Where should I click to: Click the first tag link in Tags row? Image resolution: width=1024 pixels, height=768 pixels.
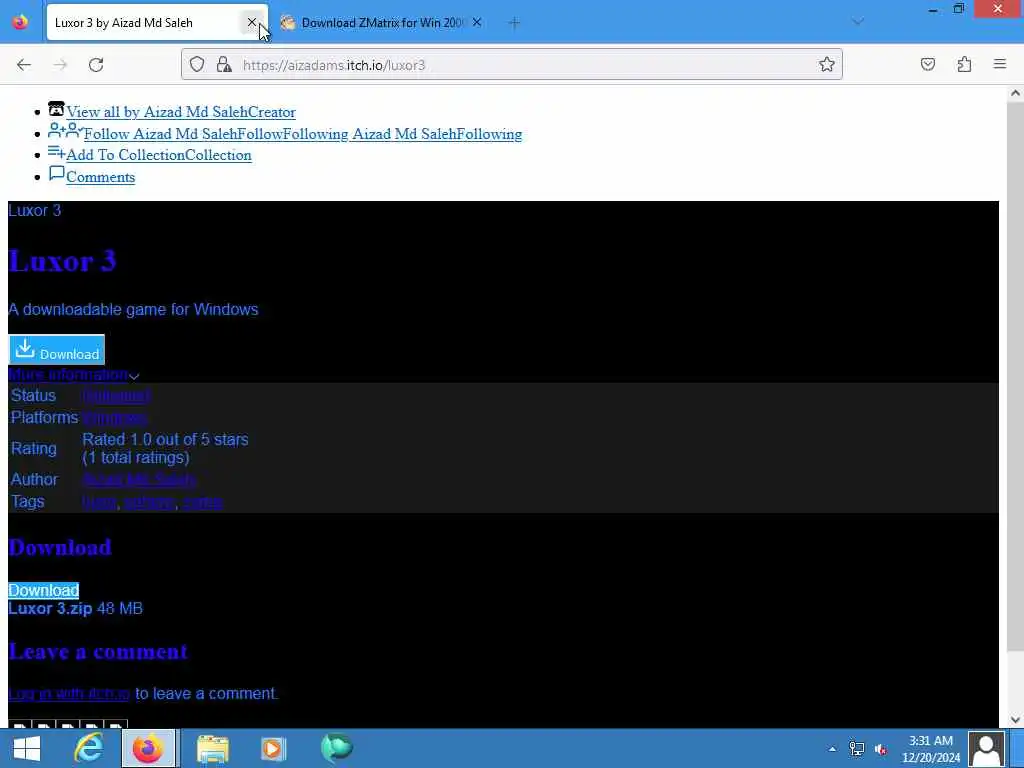pos(99,502)
